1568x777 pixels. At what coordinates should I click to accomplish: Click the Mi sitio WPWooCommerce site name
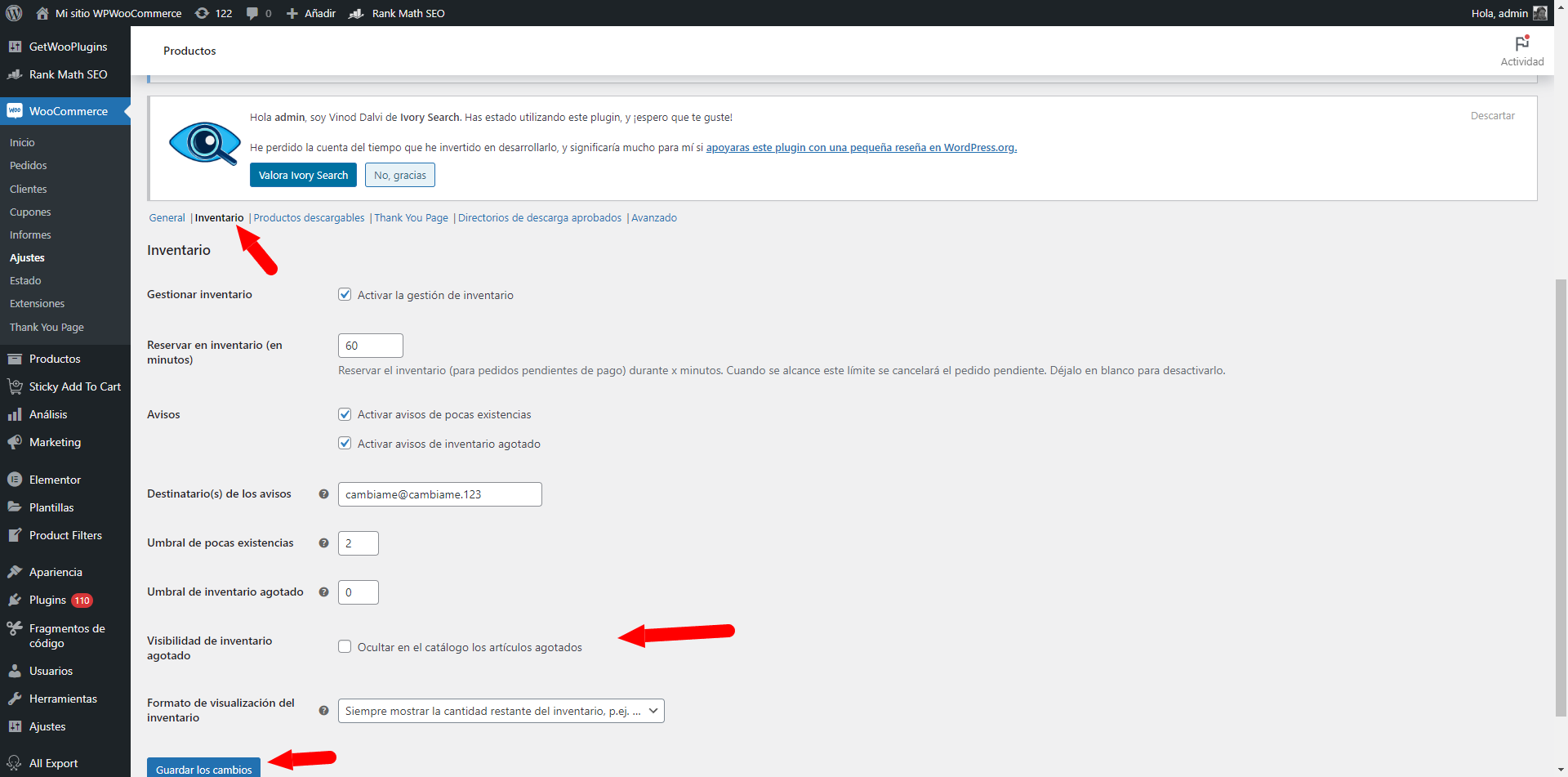point(118,13)
